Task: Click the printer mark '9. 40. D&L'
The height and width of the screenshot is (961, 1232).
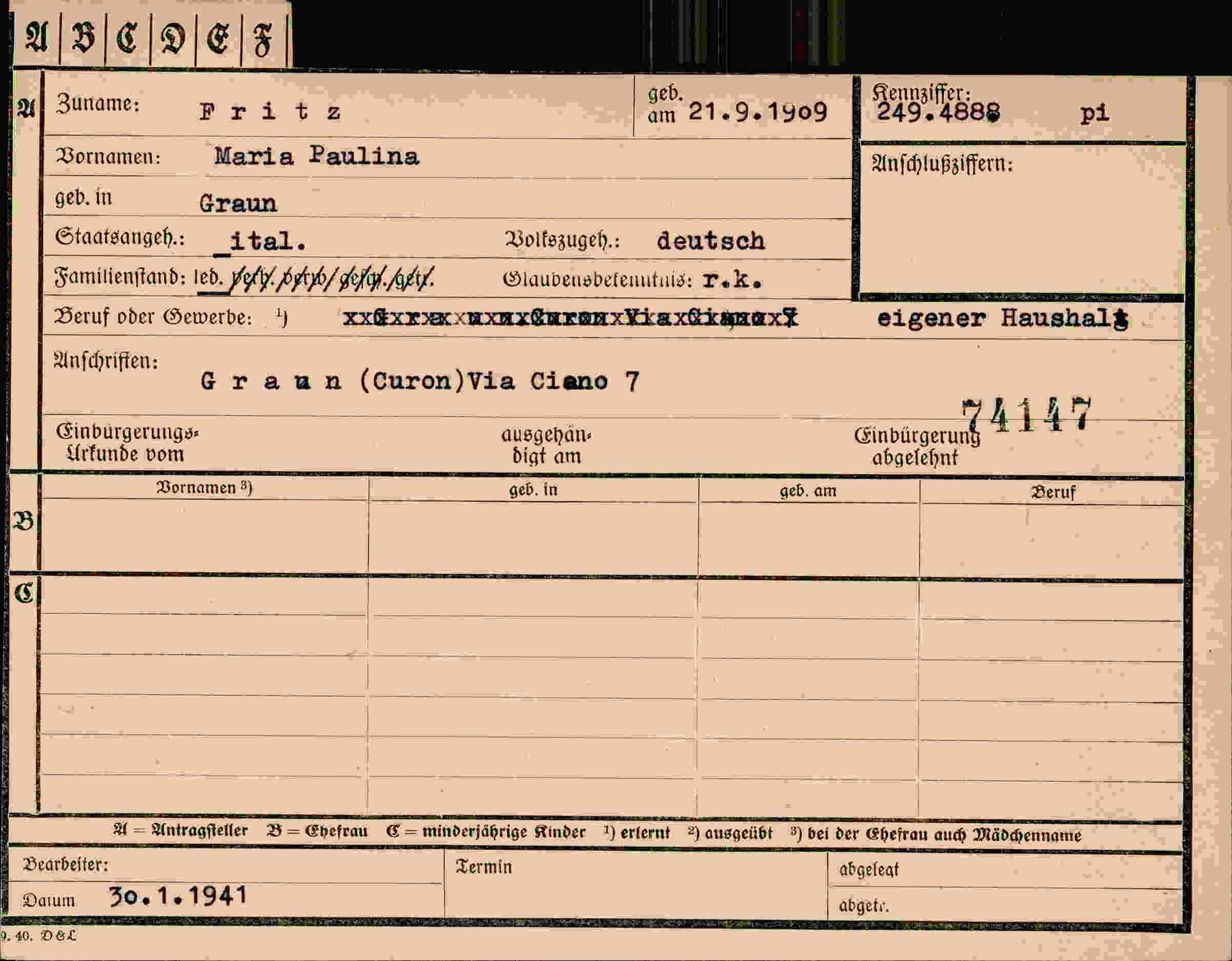Action: [38, 936]
